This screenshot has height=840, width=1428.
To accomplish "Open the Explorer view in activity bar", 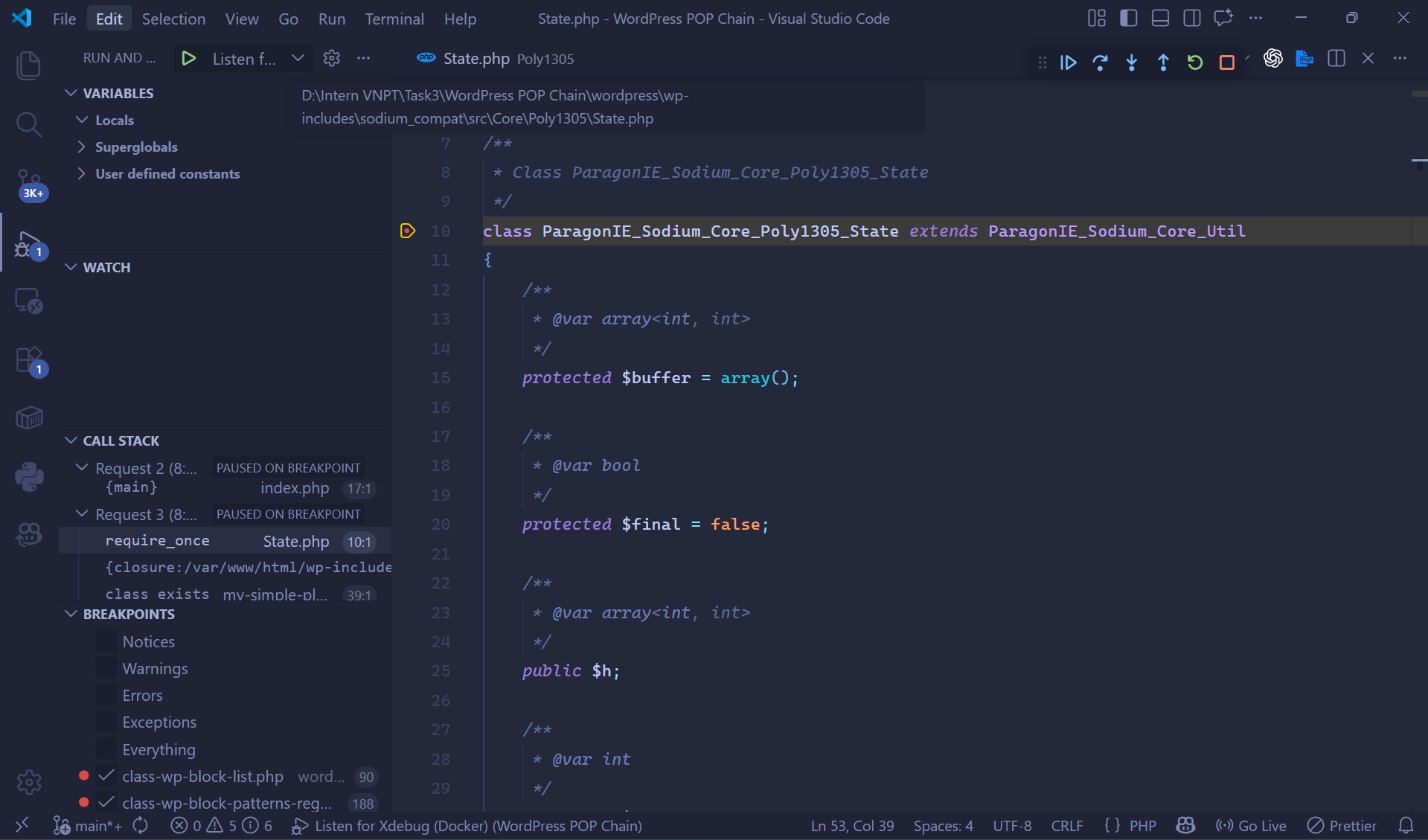I will click(x=28, y=65).
